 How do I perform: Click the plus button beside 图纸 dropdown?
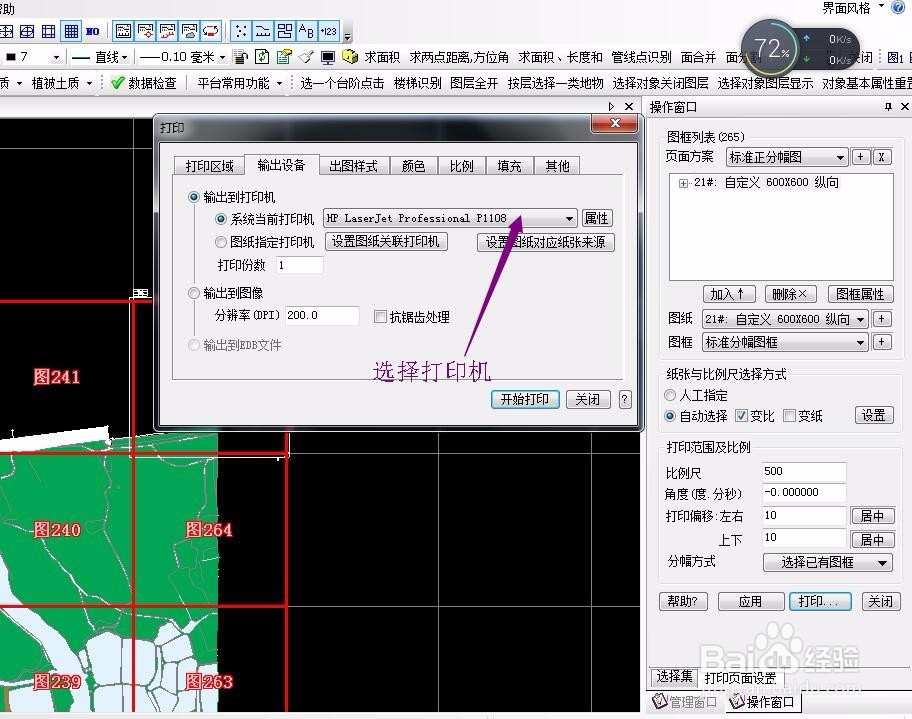(882, 319)
